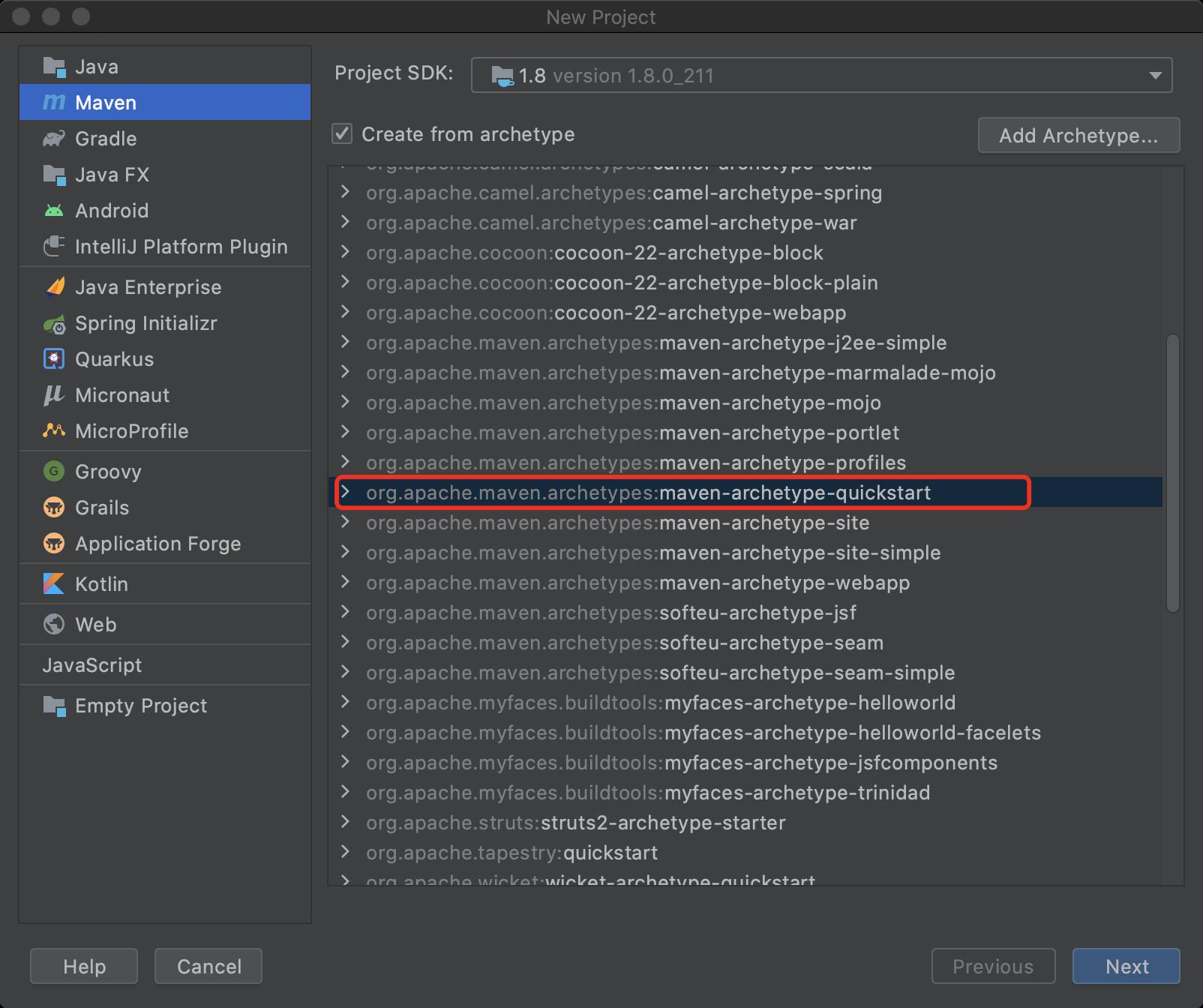Select the Java project type label
The width and height of the screenshot is (1203, 1008).
click(97, 67)
